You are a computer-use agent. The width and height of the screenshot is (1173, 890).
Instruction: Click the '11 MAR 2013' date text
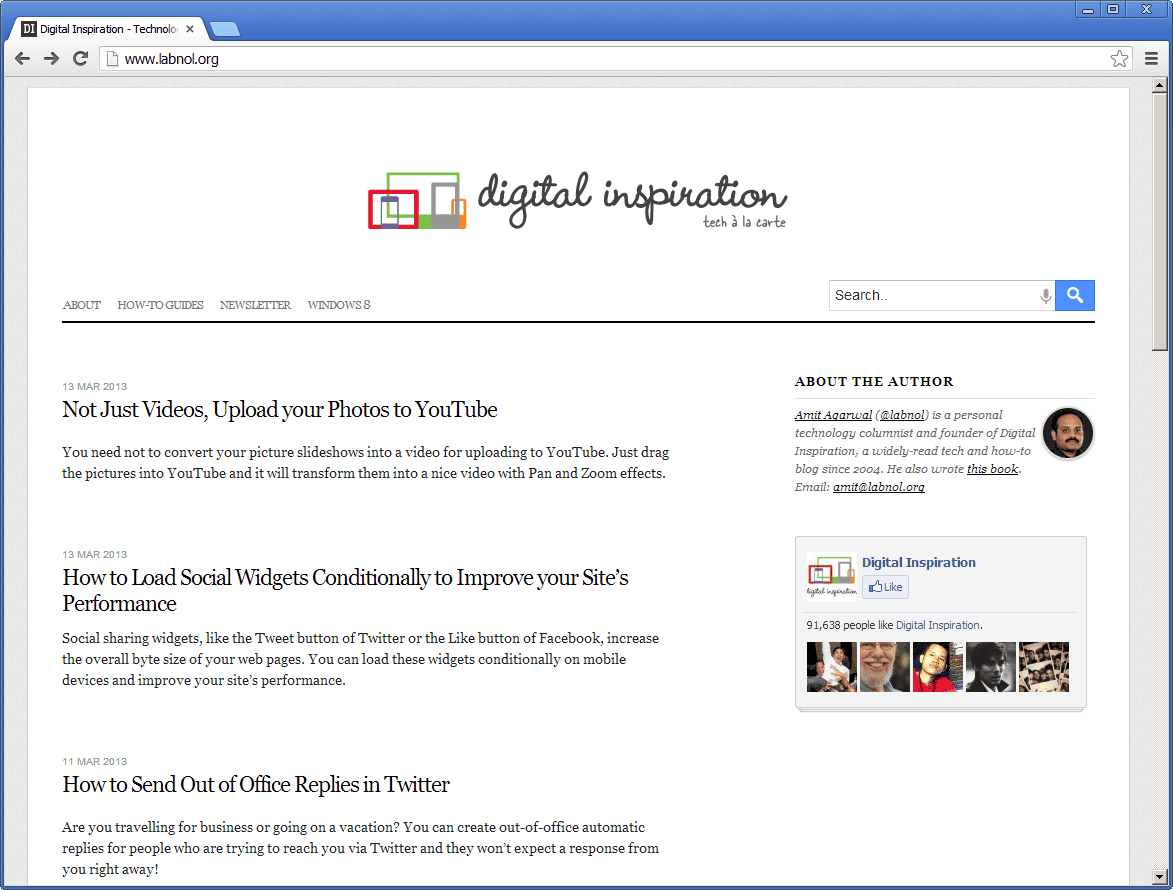[94, 761]
